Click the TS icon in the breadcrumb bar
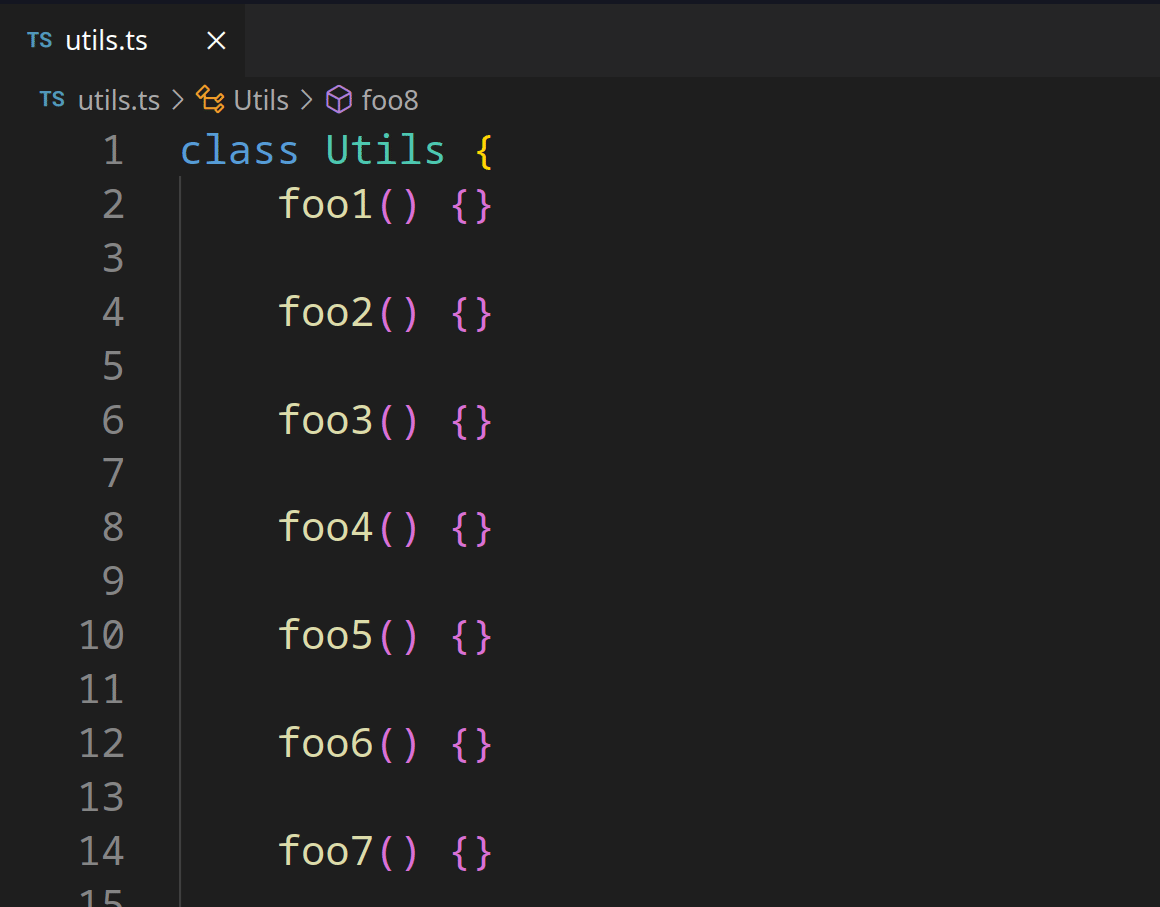This screenshot has height=907, width=1160. [52, 100]
